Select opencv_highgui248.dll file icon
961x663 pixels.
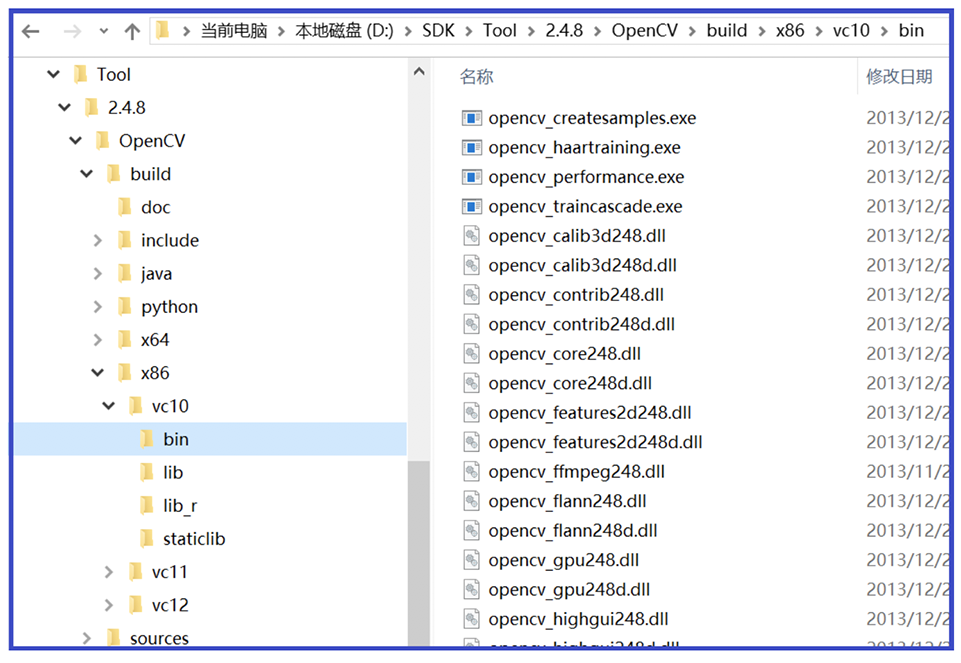tap(471, 619)
